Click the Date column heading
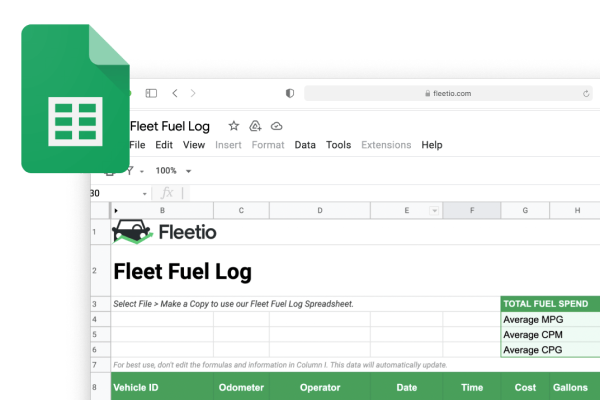The image size is (600, 400). (x=407, y=387)
